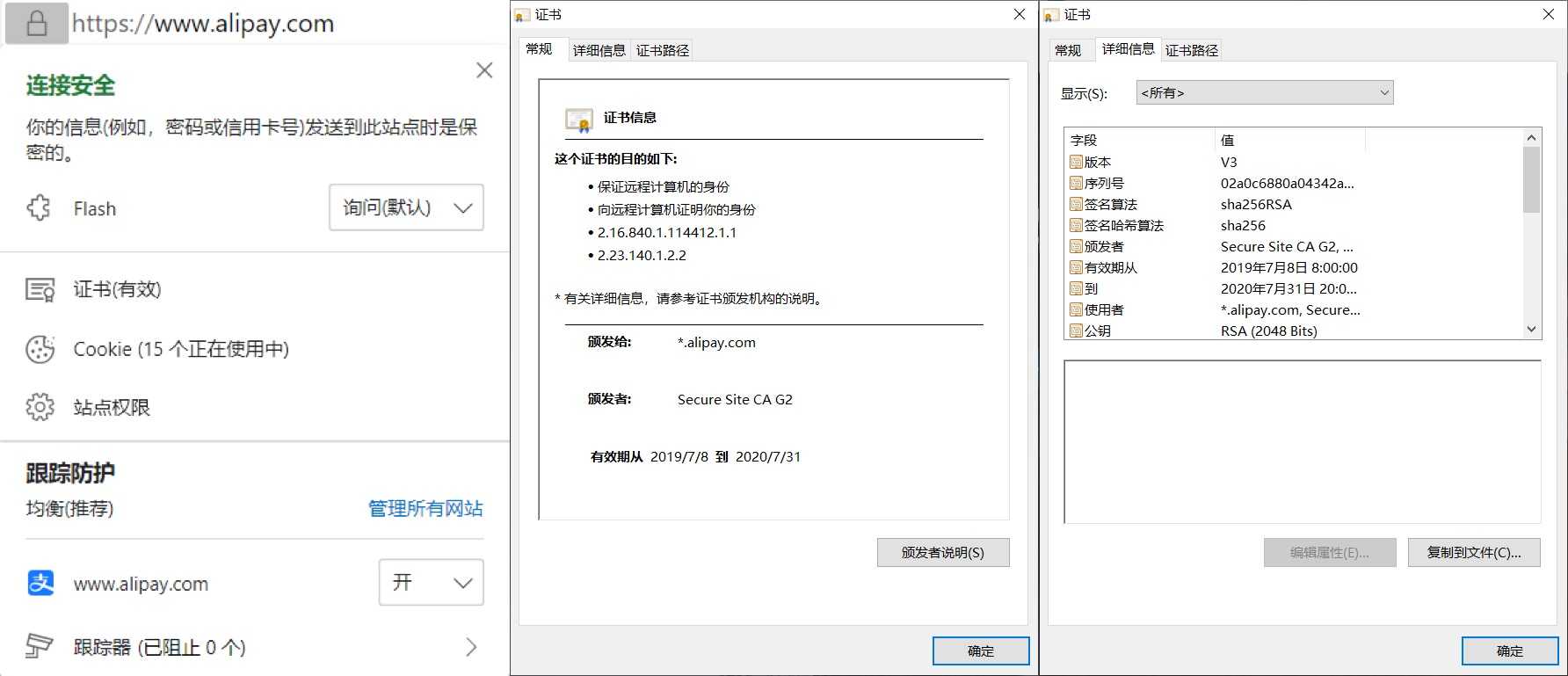Viewport: 1568px width, 676px height.
Task: Select value 2019年7月8日 8:00:00
Action: (1289, 267)
